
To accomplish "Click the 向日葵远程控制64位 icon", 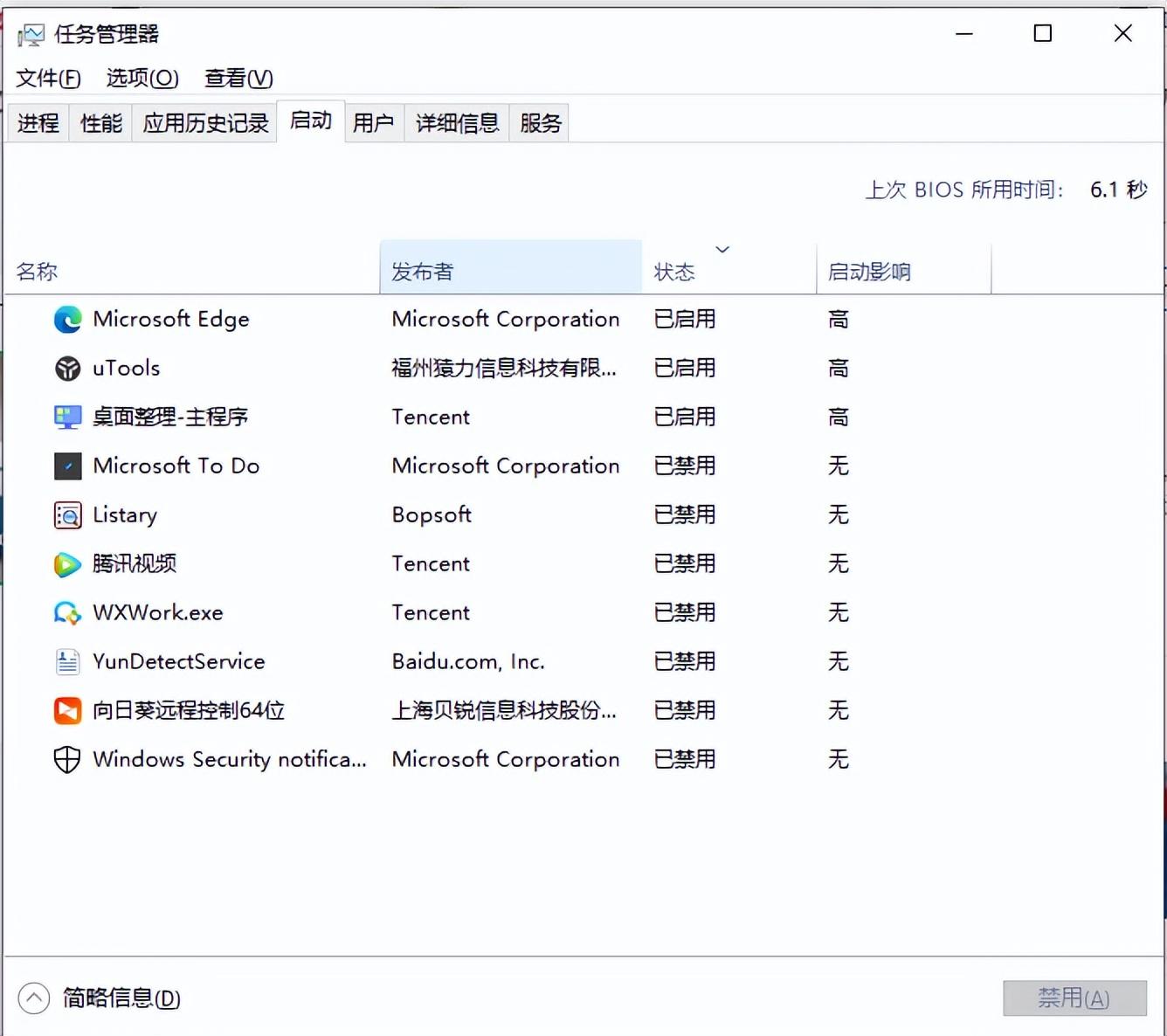I will [x=67, y=711].
